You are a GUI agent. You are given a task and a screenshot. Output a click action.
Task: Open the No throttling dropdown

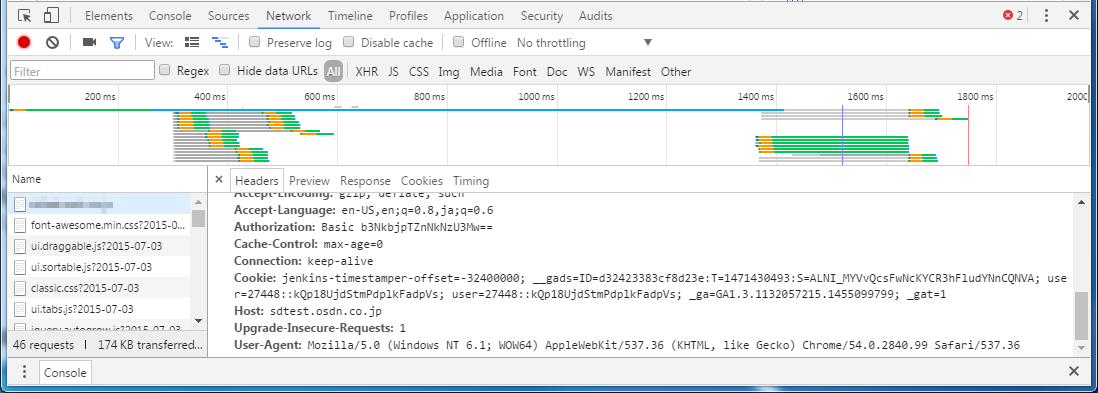(585, 43)
